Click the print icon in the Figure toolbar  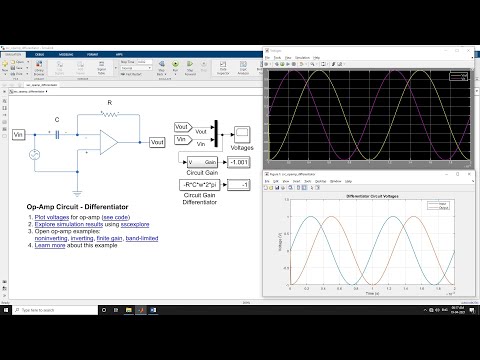point(283,188)
